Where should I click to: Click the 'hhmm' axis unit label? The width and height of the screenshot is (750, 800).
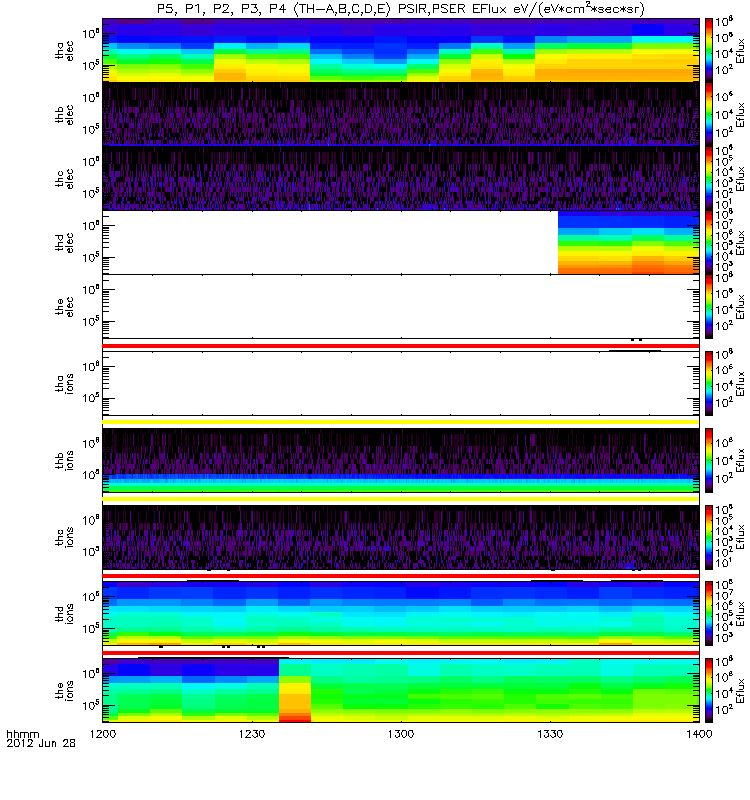22,734
